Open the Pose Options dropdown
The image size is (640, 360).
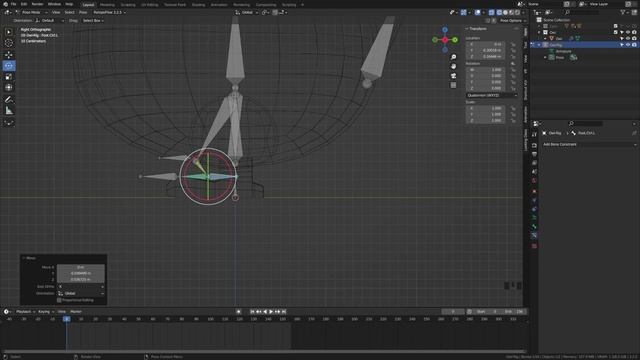[513, 20]
